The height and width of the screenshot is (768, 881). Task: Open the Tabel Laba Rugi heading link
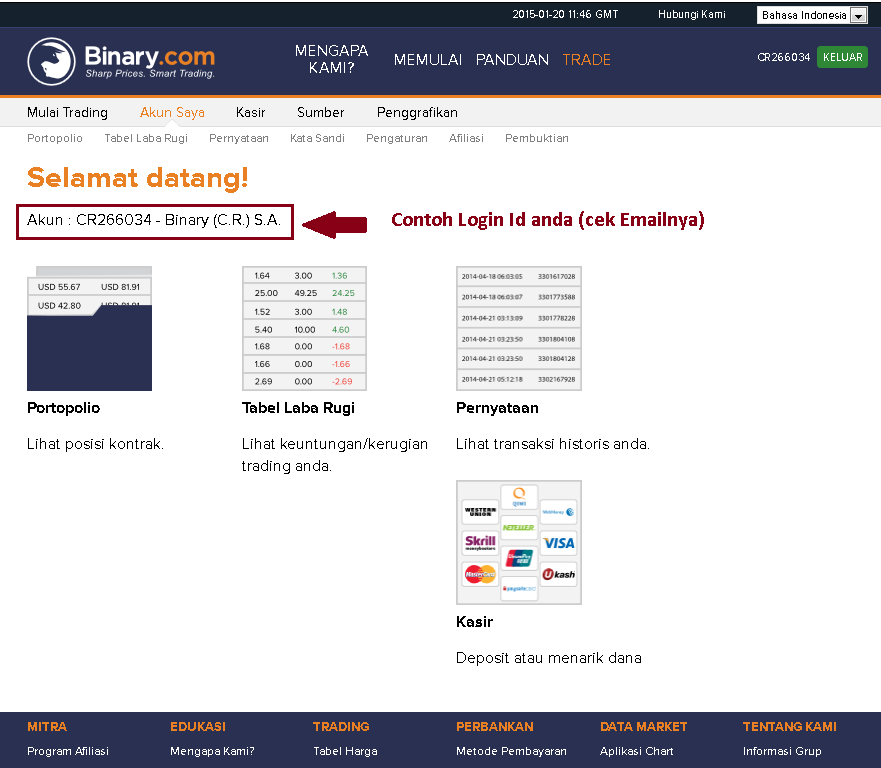pyautogui.click(x=298, y=408)
